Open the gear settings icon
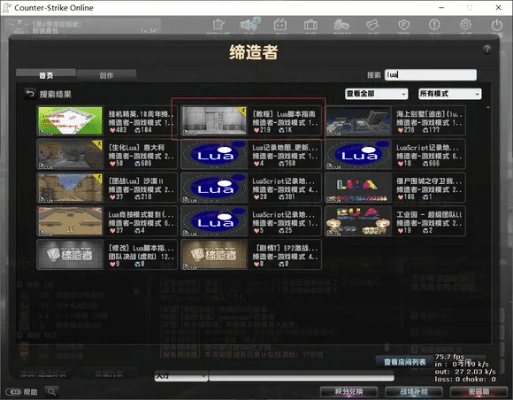This screenshot has height=400, width=513. pyautogui.click(x=465, y=25)
